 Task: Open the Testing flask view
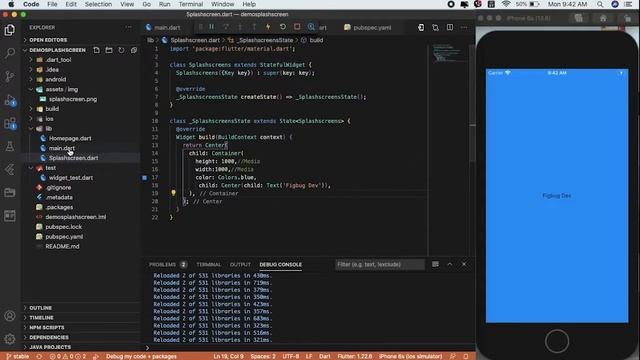click(x=10, y=146)
